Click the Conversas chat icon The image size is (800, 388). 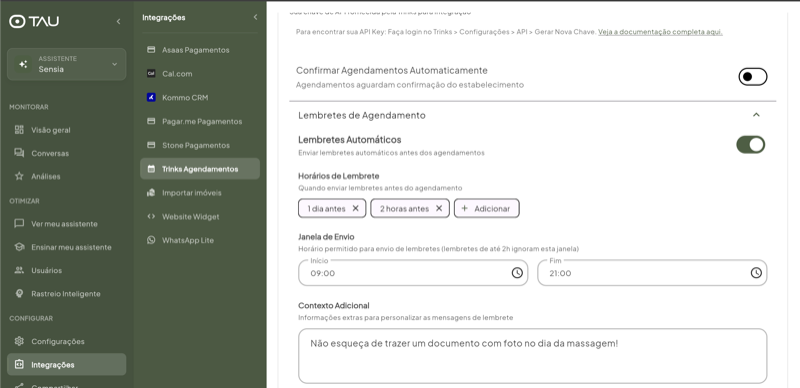pos(19,153)
